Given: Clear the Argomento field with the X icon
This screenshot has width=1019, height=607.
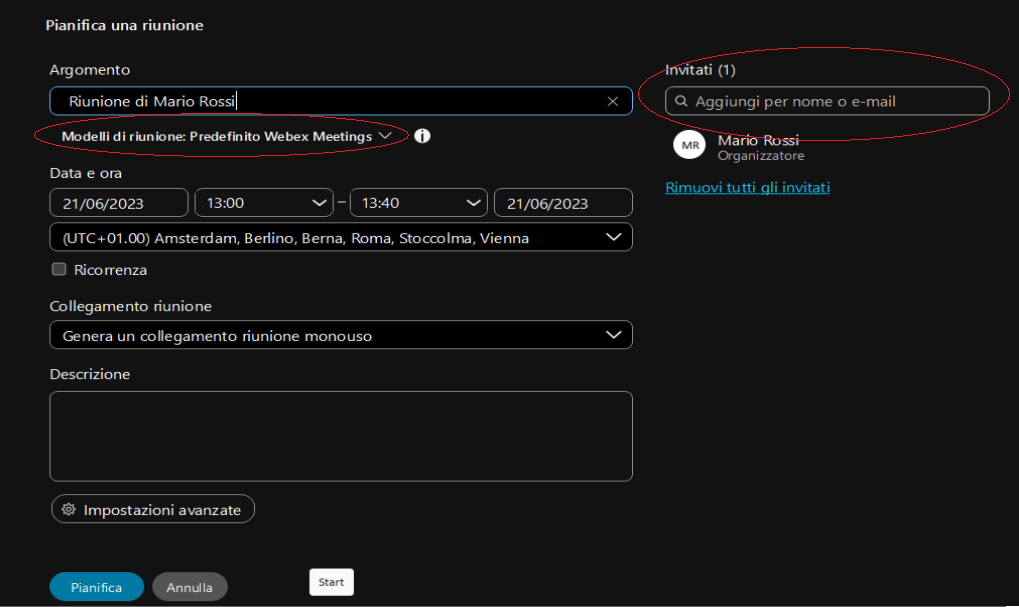Looking at the screenshot, I should [x=613, y=101].
